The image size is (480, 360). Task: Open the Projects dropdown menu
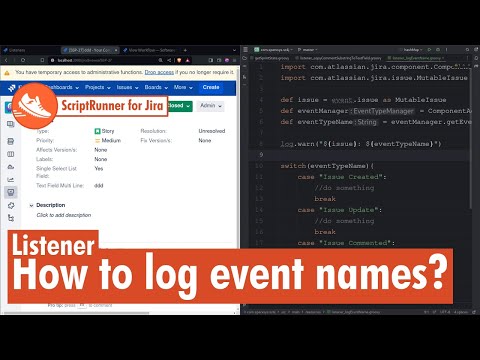pos(97,87)
